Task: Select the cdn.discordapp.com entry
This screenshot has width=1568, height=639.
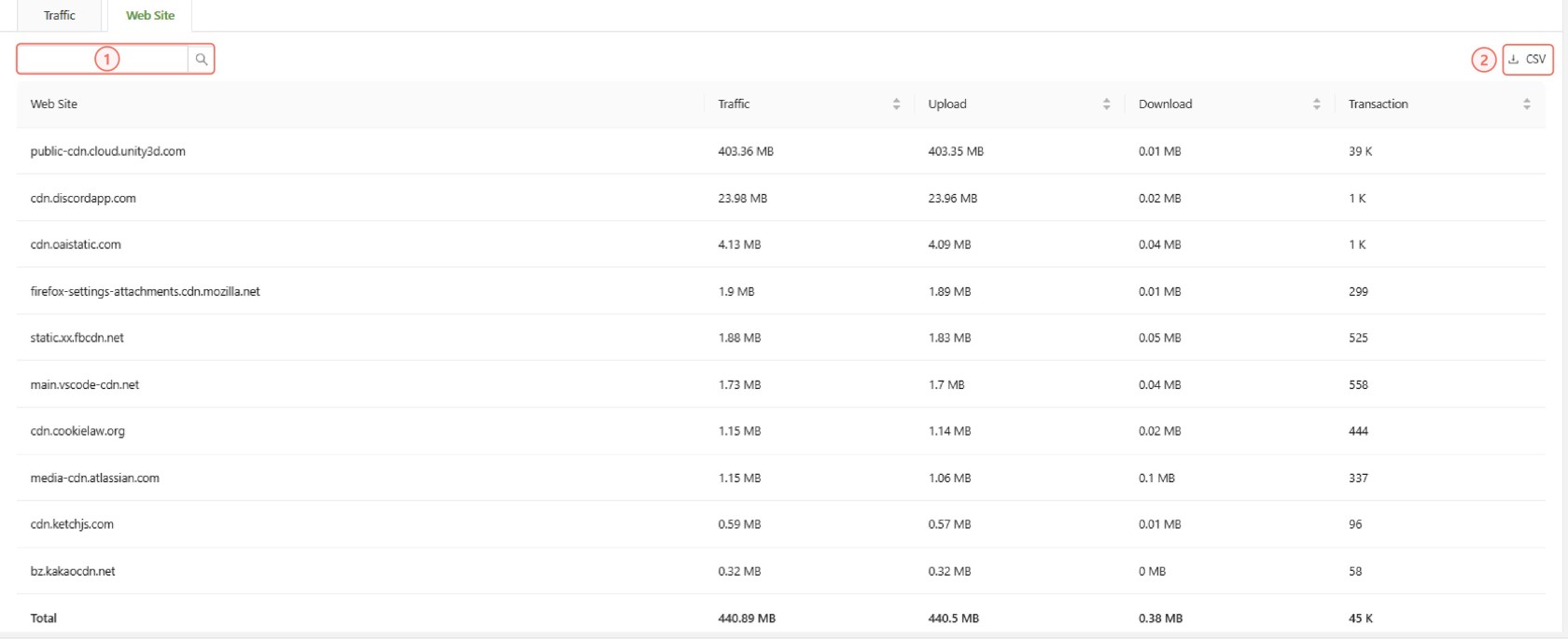Action: (x=83, y=198)
